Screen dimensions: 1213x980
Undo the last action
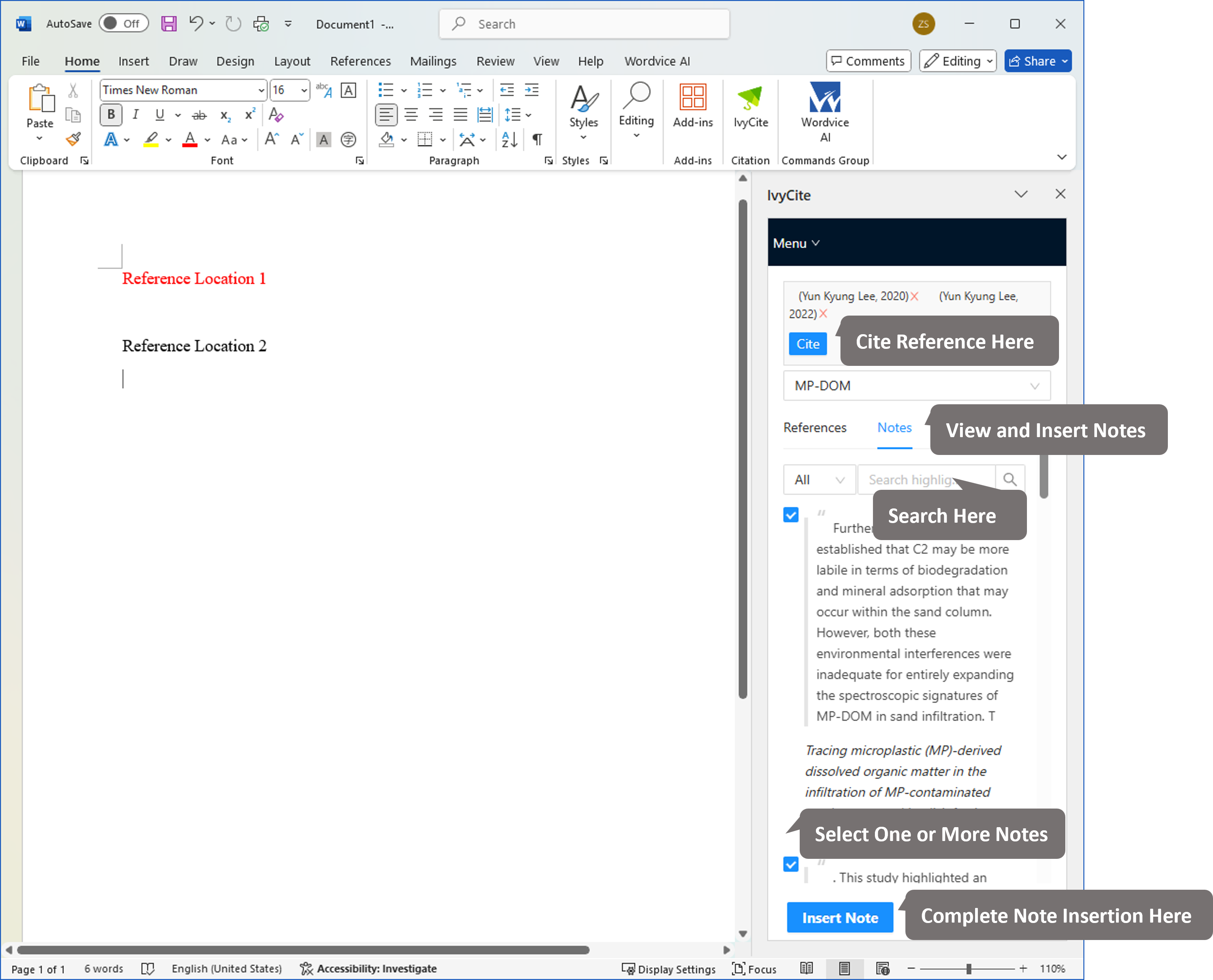[x=196, y=24]
